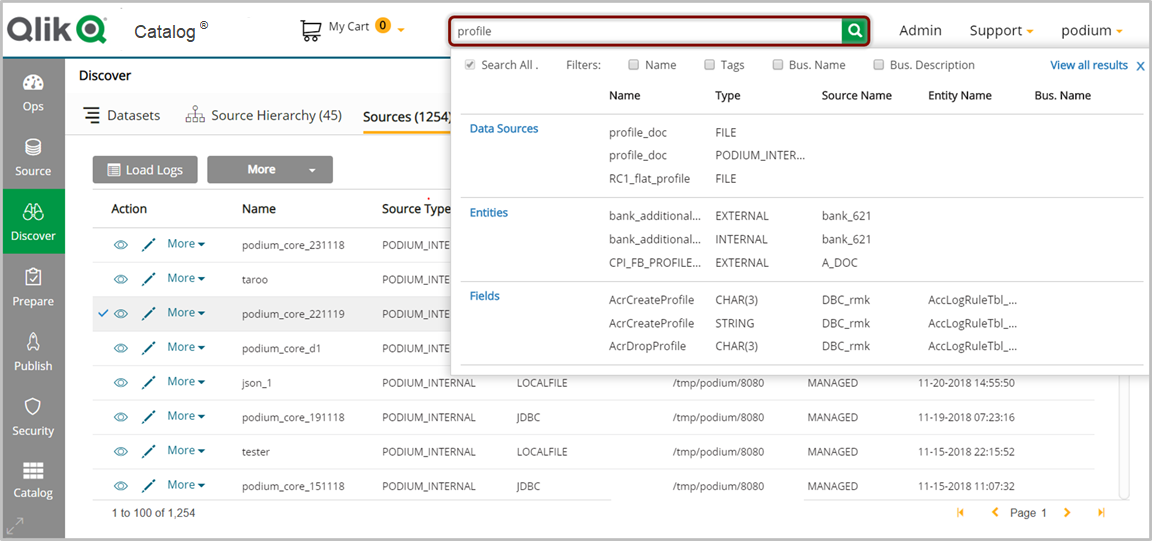Open the podium user dropdown

pos(1091,31)
